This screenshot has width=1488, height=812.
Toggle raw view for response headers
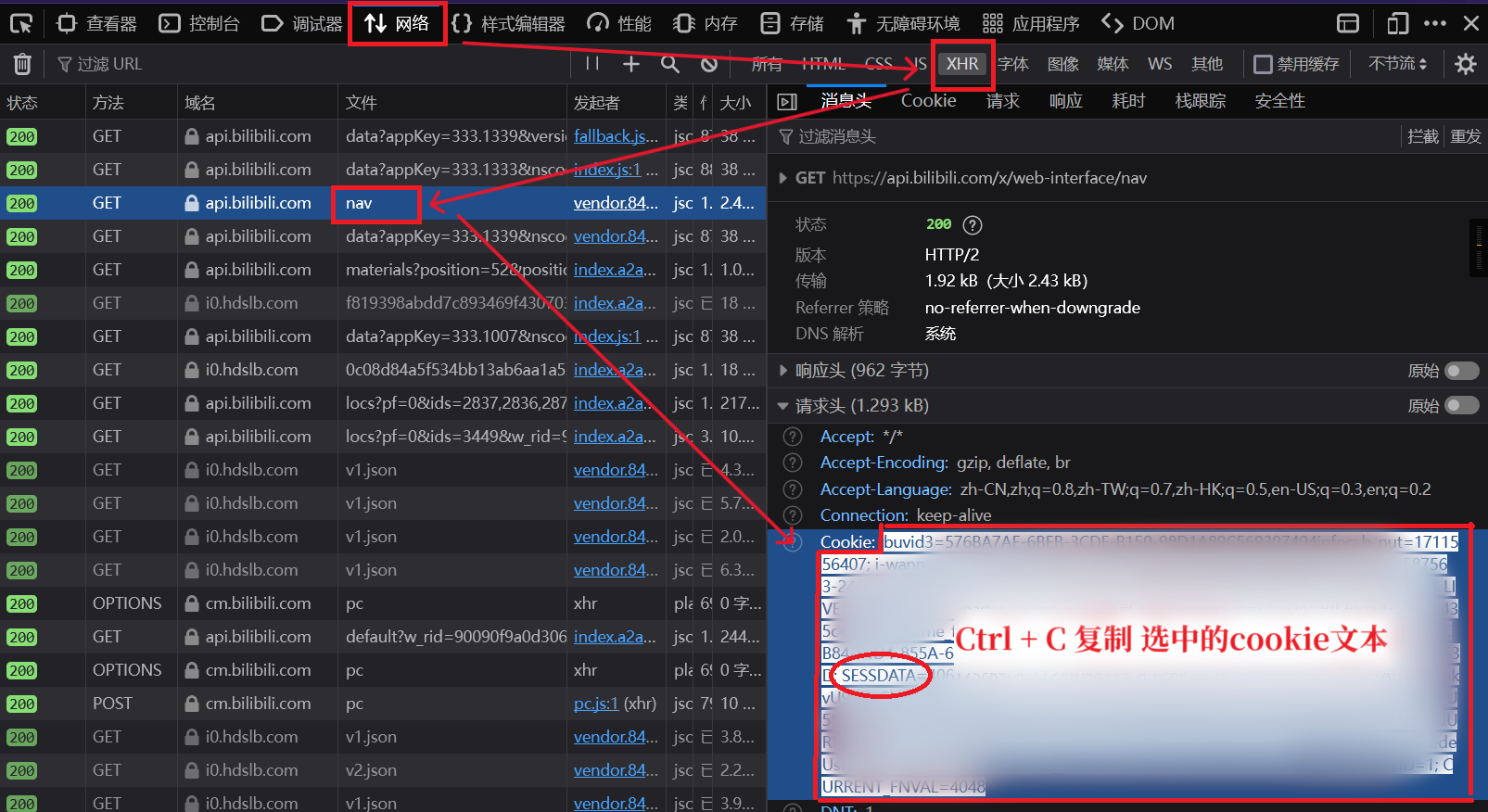1462,371
